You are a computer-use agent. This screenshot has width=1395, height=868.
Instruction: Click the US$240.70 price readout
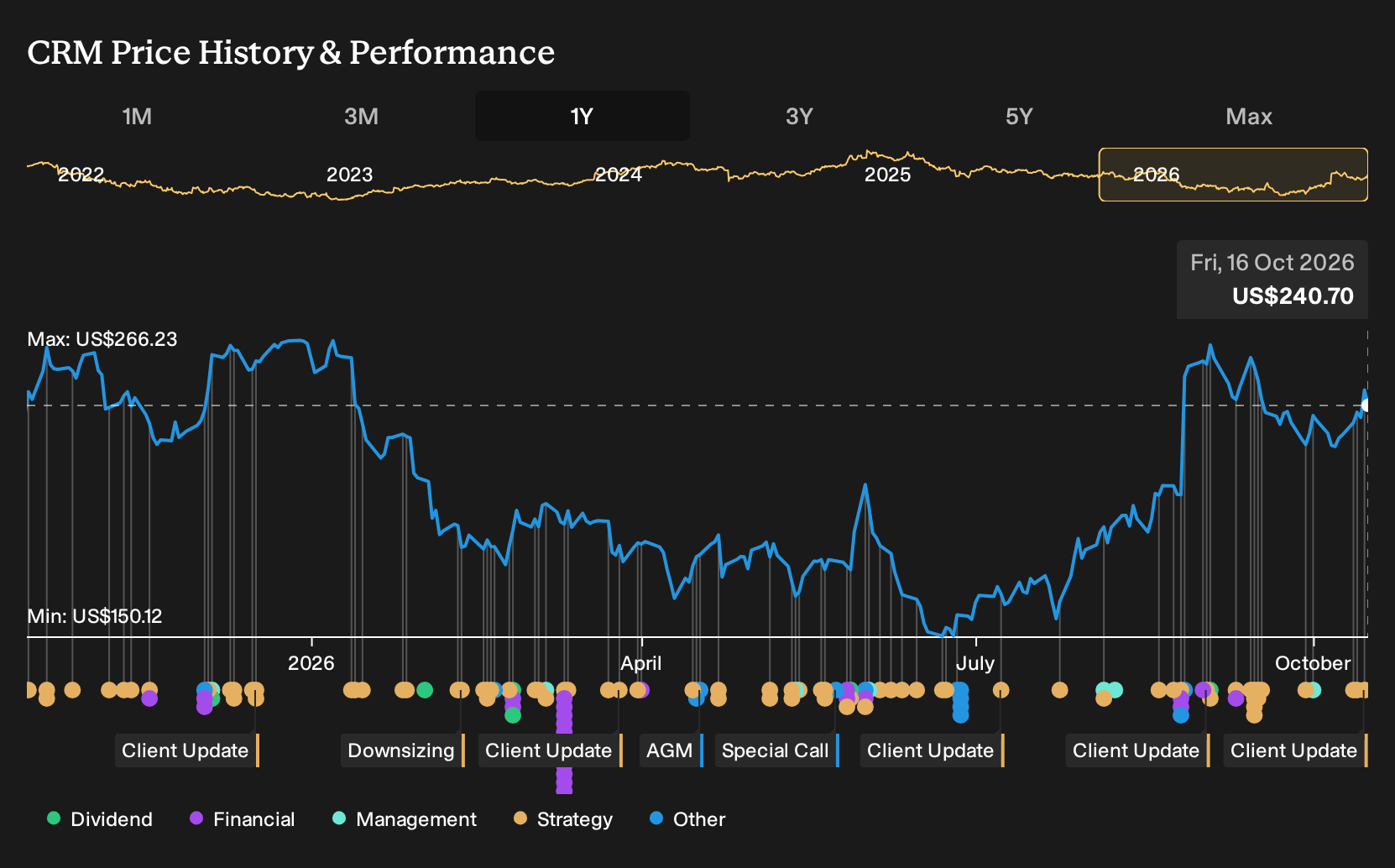[1293, 296]
